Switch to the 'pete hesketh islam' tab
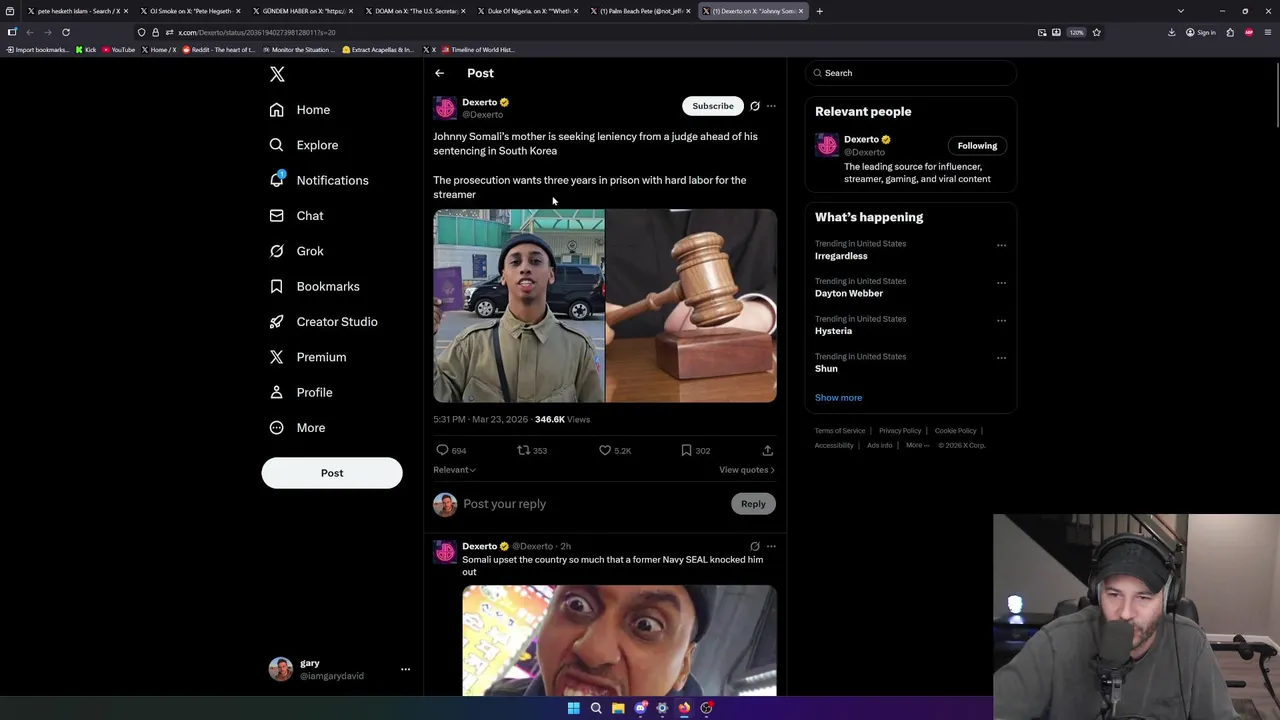 (76, 11)
